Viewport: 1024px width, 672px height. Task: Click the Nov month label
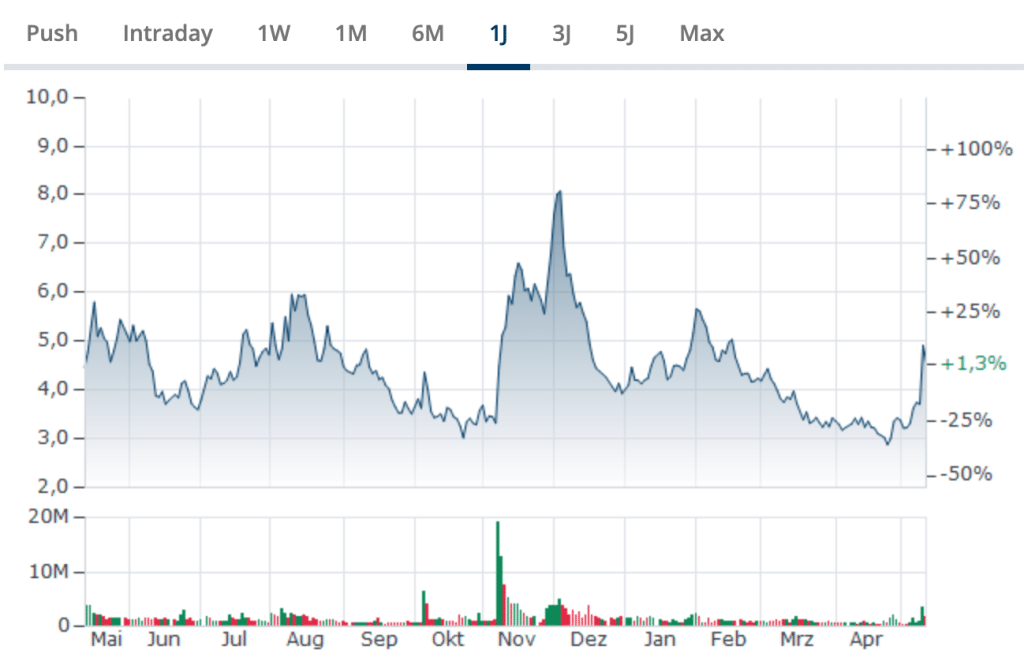[517, 639]
